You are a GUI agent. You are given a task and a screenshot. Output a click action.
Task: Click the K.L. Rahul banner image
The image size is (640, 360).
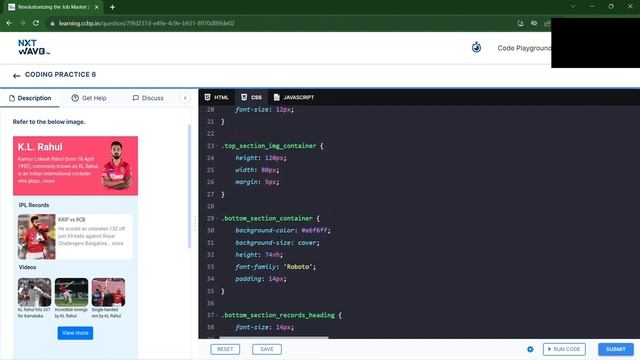(117, 165)
